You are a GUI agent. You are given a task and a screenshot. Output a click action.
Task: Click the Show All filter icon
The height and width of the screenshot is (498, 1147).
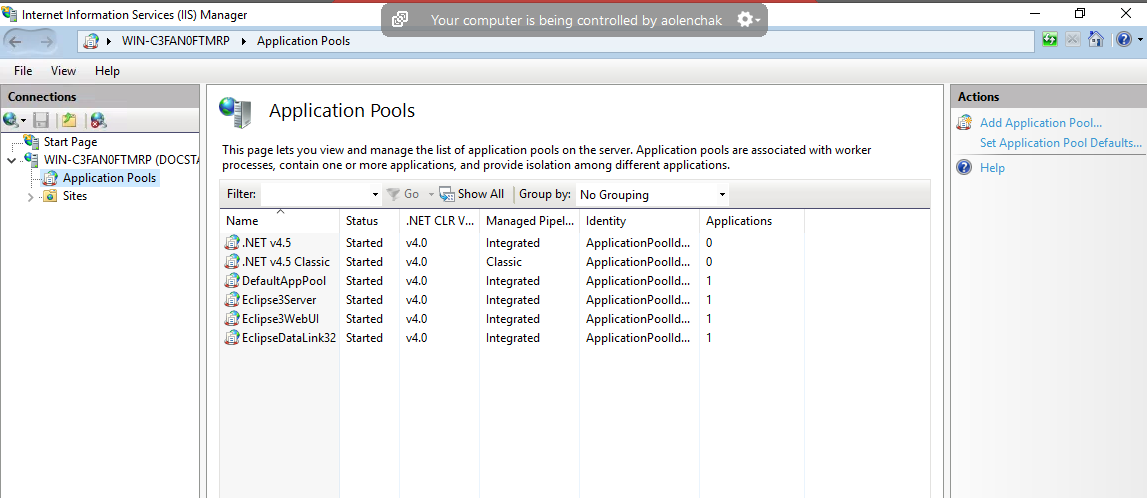pos(446,195)
